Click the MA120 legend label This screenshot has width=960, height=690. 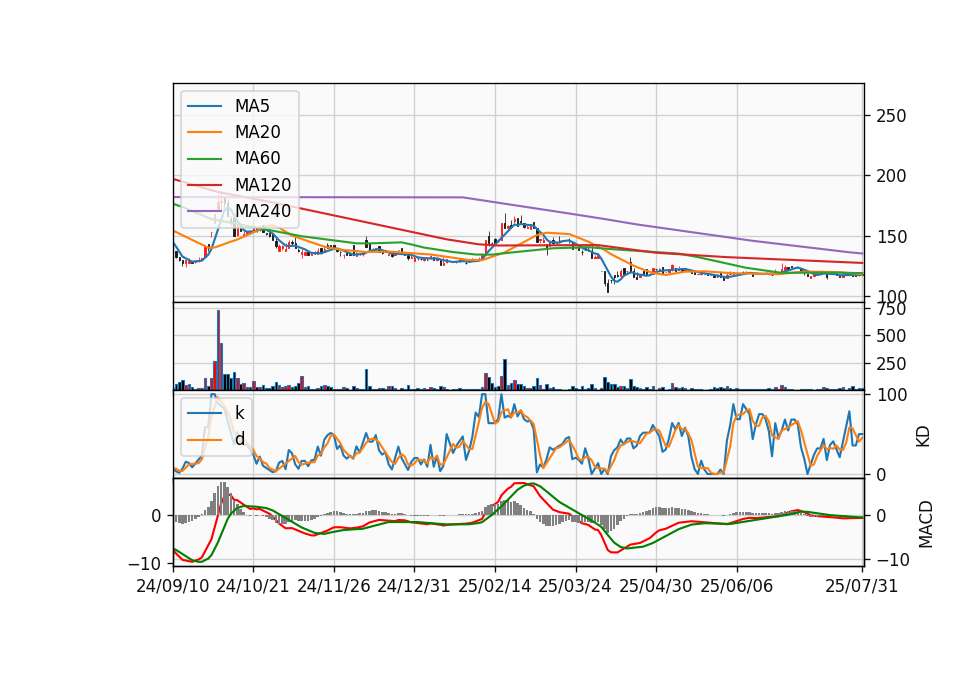[263, 184]
